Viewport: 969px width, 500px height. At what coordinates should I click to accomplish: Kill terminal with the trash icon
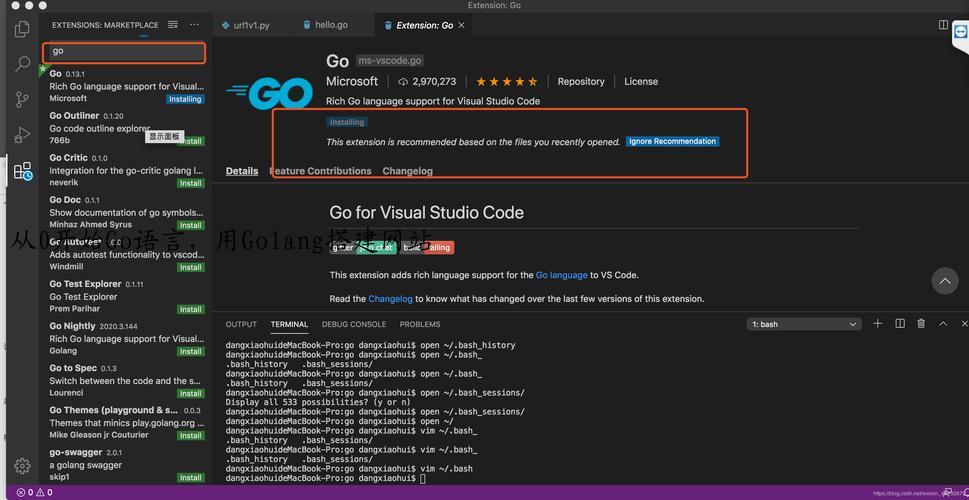pyautogui.click(x=921, y=324)
